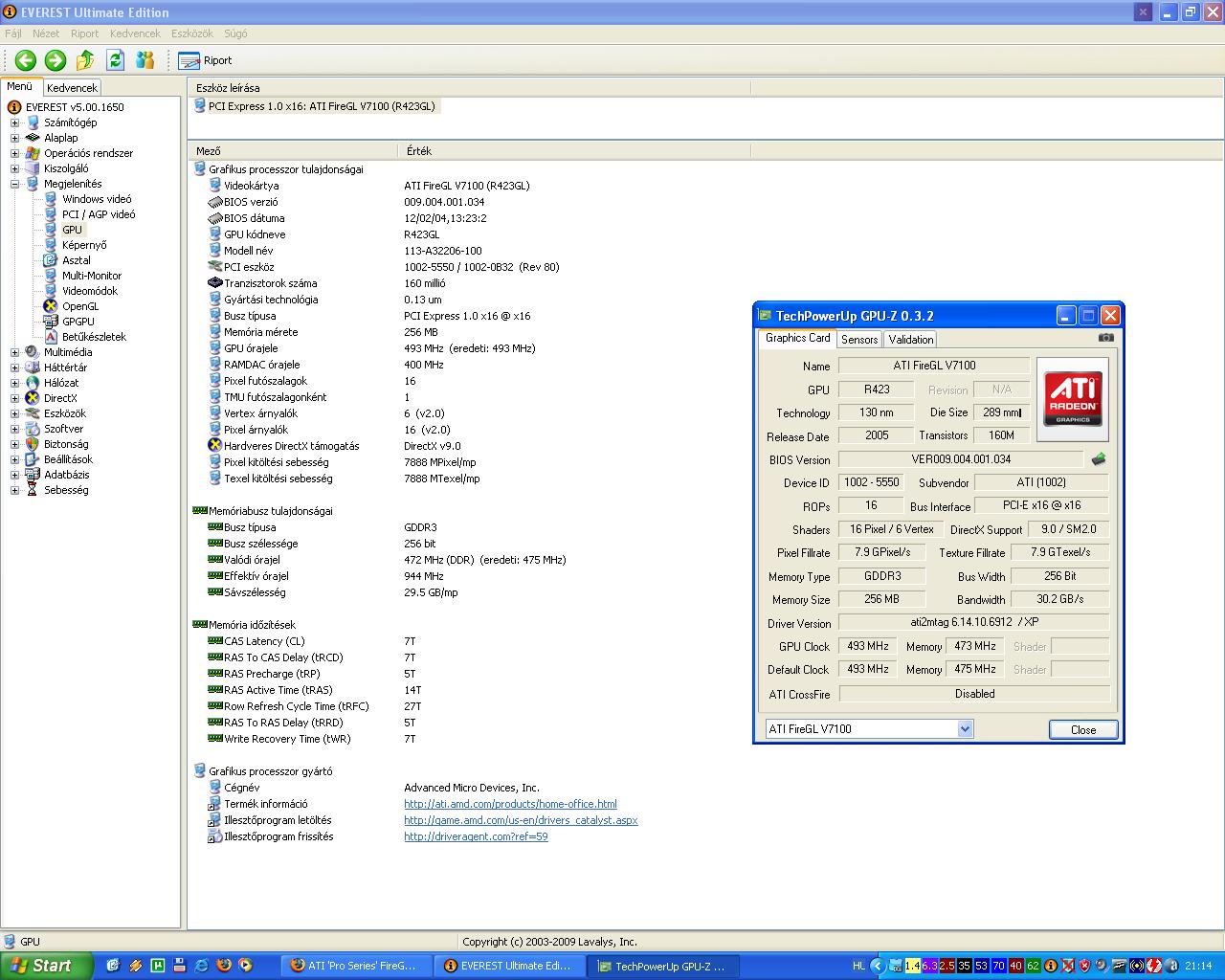Open the Eszközök menu

point(192,33)
